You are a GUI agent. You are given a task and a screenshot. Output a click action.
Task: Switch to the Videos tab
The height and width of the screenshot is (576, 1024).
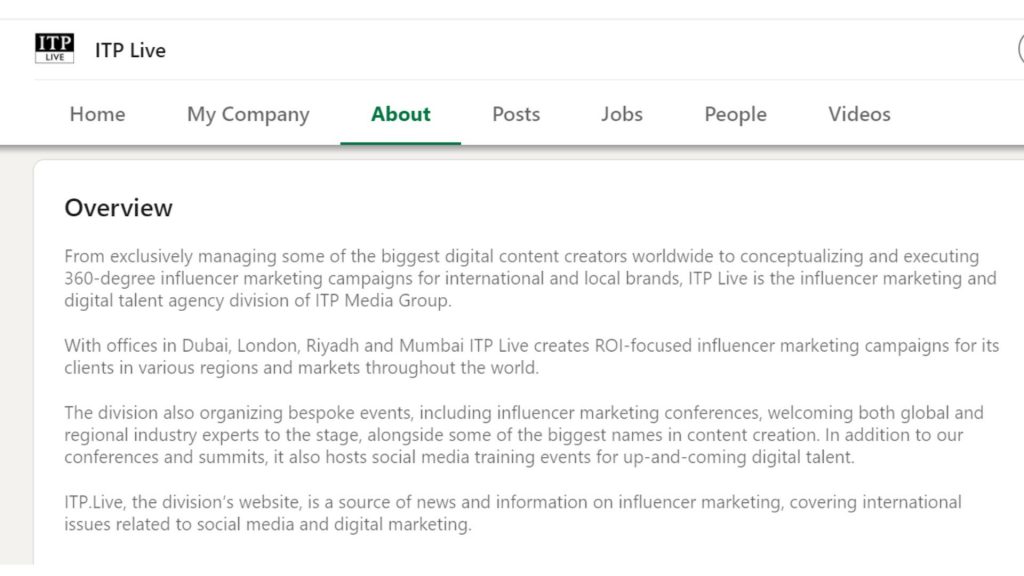(x=859, y=114)
